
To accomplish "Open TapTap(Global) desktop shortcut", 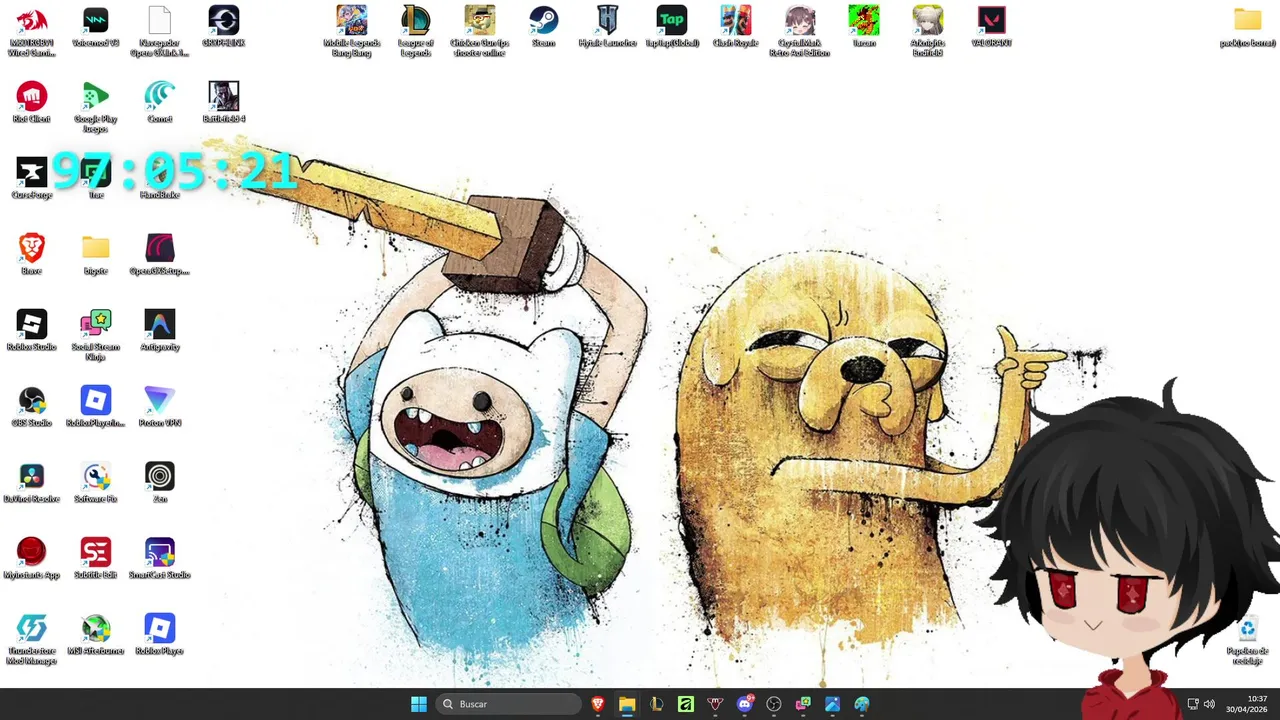I will [671, 28].
